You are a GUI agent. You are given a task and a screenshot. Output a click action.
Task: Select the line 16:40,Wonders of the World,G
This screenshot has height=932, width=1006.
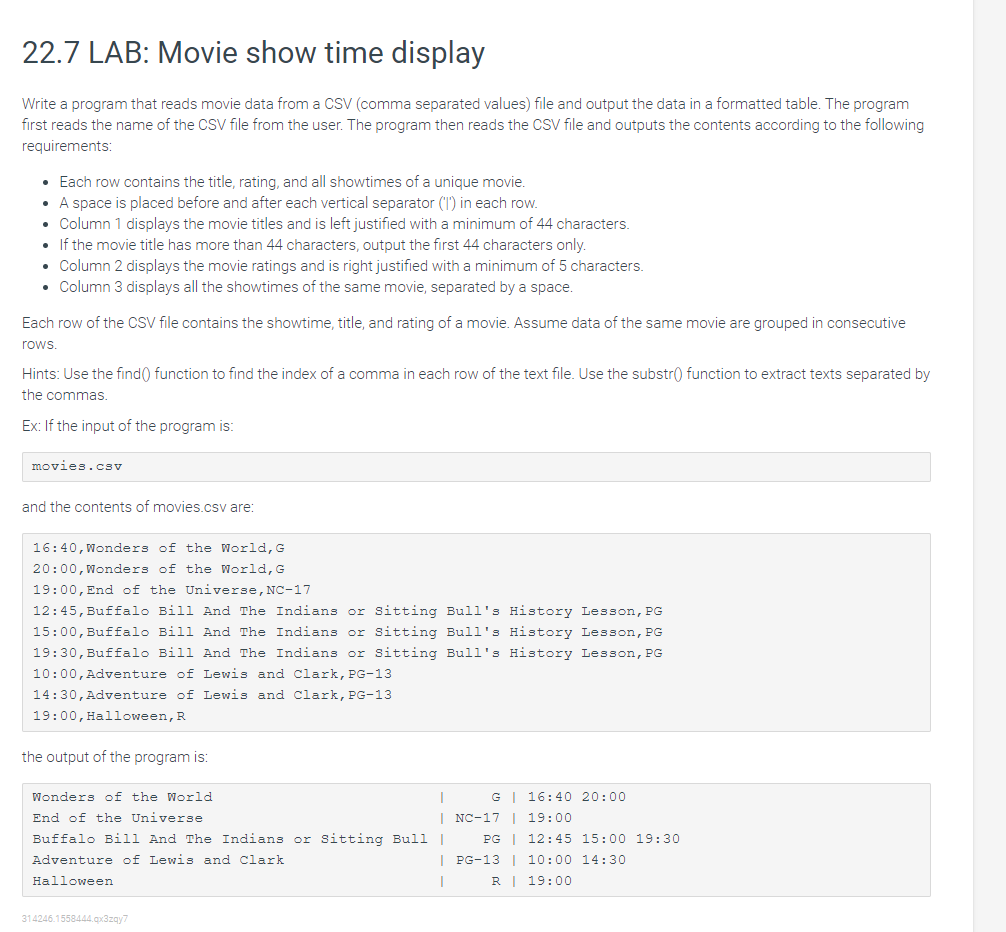tap(160, 547)
